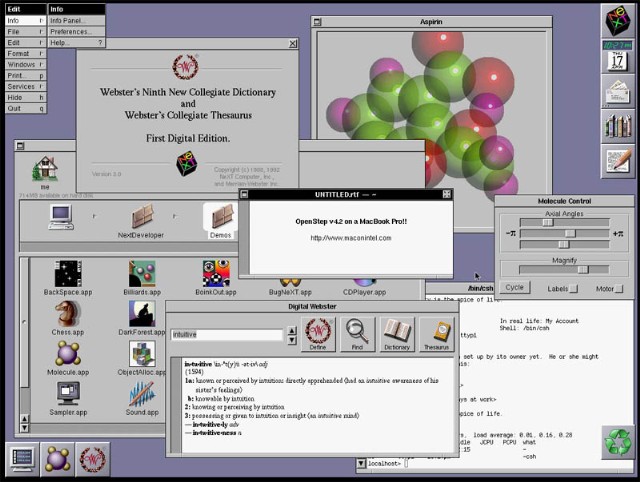The width and height of the screenshot is (640, 482).
Task: Select the Thesaurus icon
Action: [436, 334]
